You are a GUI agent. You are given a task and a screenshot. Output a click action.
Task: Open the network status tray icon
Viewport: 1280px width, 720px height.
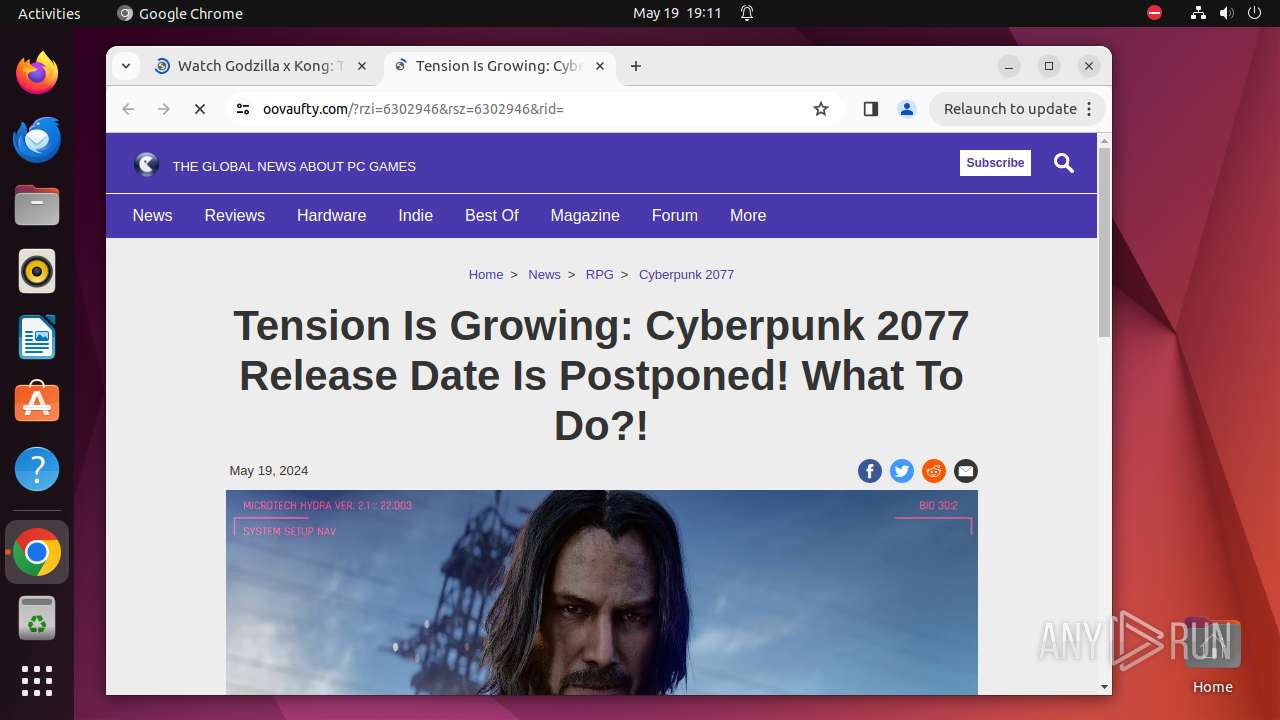click(x=1198, y=13)
